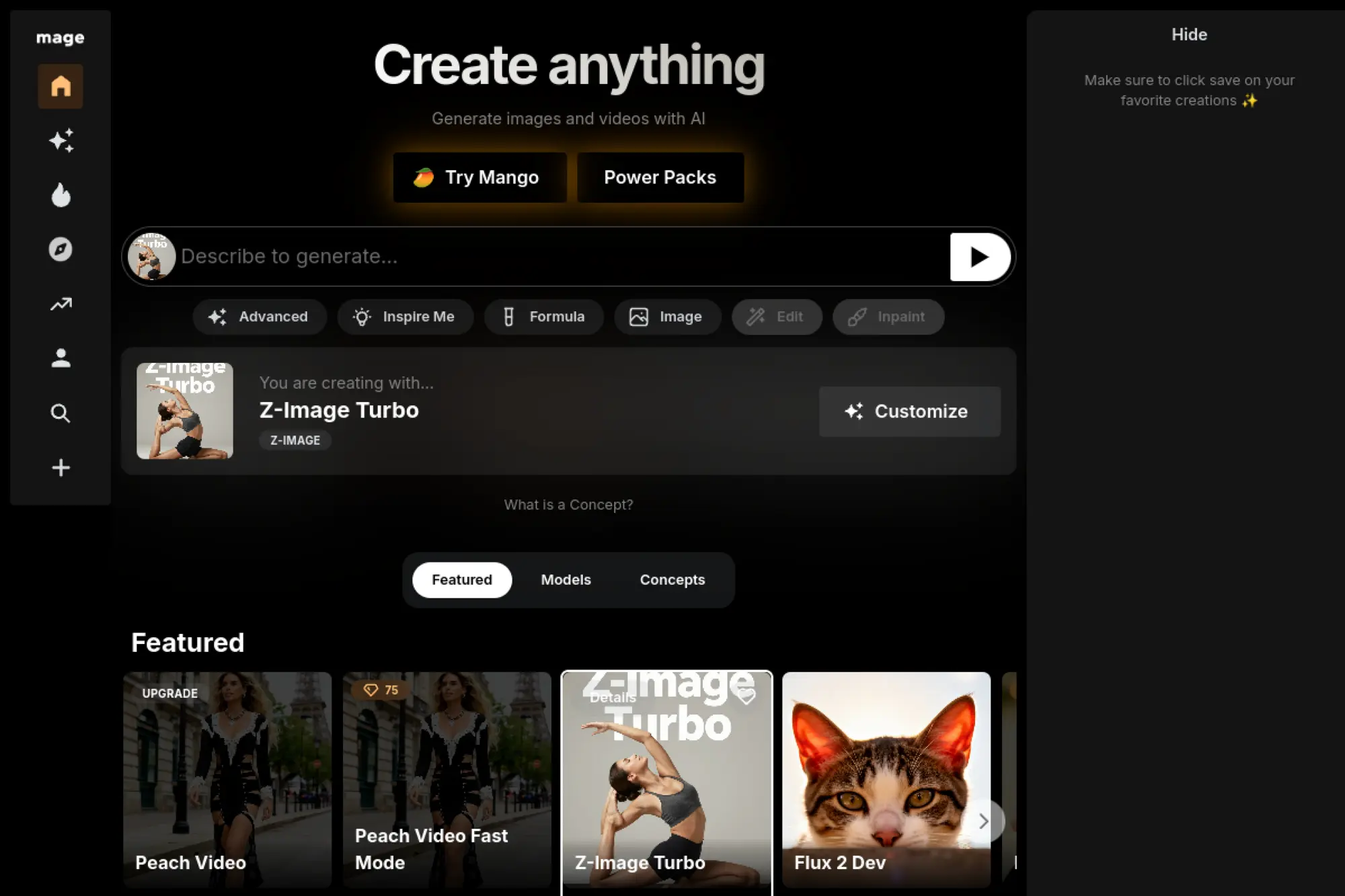The image size is (1345, 896).
Task: Click the Describe to generate prompt field
Action: pyautogui.click(x=558, y=256)
